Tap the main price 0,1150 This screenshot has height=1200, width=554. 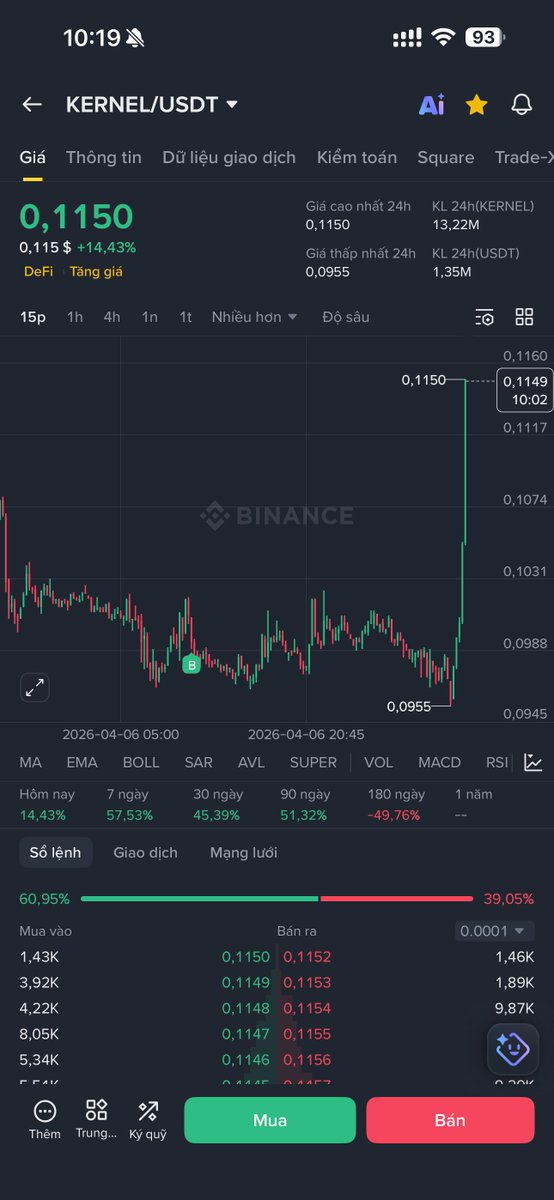point(76,217)
